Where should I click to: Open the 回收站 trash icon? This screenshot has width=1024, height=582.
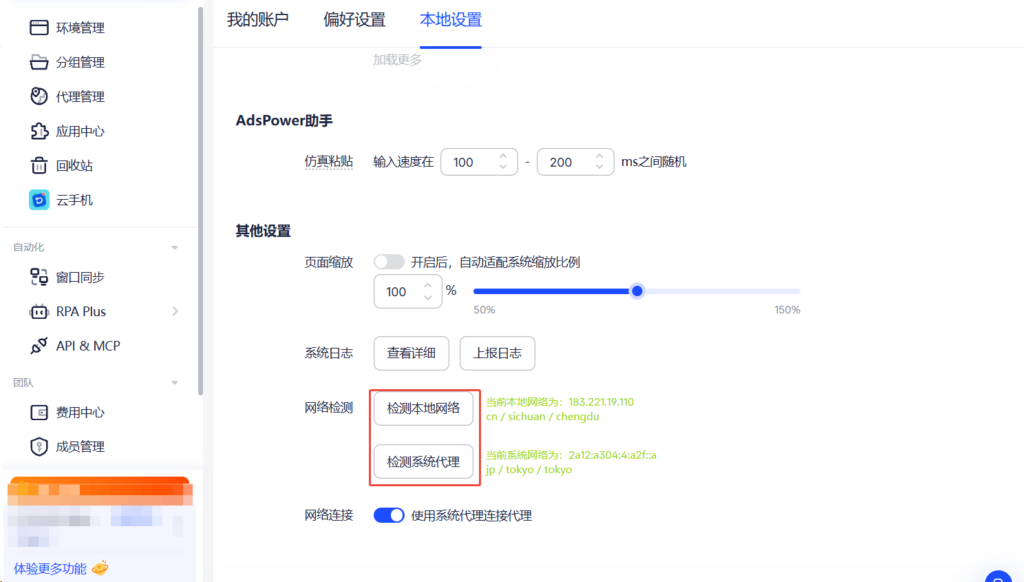point(39,165)
